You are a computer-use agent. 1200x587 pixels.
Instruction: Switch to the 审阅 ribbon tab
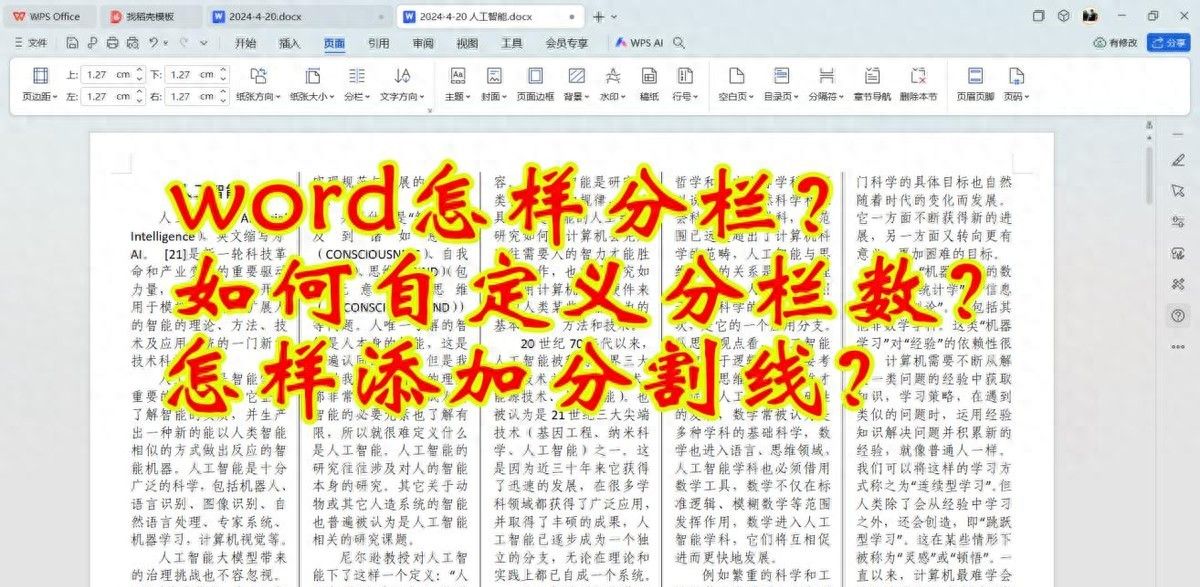point(423,43)
